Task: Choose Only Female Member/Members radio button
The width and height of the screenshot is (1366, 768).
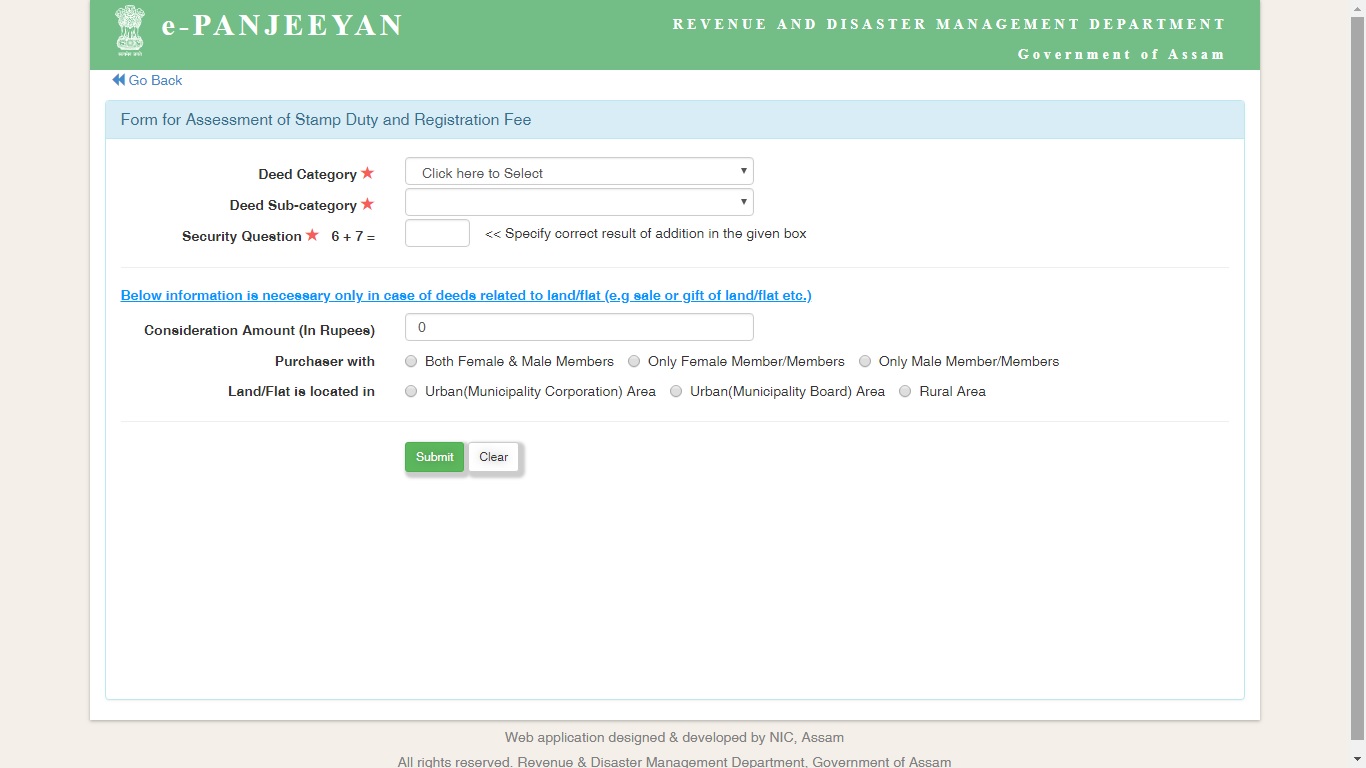Action: click(x=634, y=361)
